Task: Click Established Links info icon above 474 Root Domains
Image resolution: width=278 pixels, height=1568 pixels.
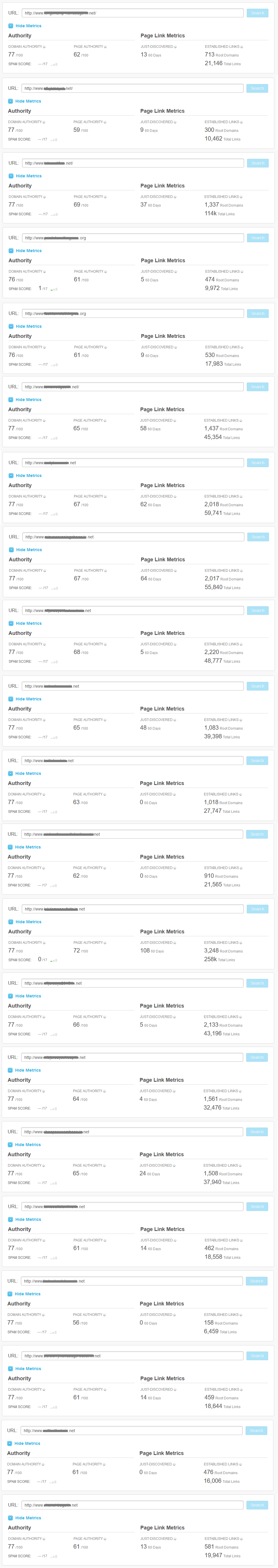Action: coord(242,272)
